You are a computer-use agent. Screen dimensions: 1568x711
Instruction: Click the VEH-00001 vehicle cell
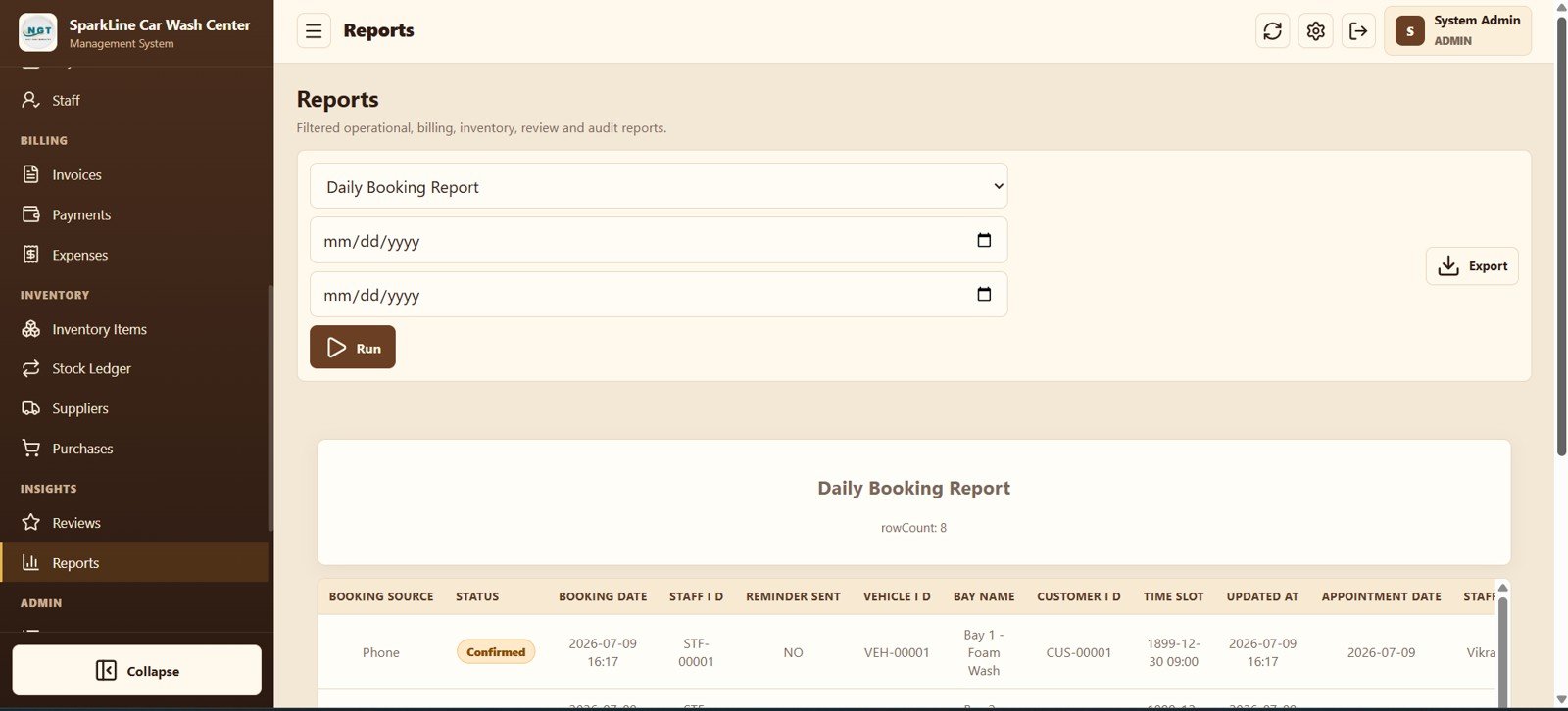(897, 652)
